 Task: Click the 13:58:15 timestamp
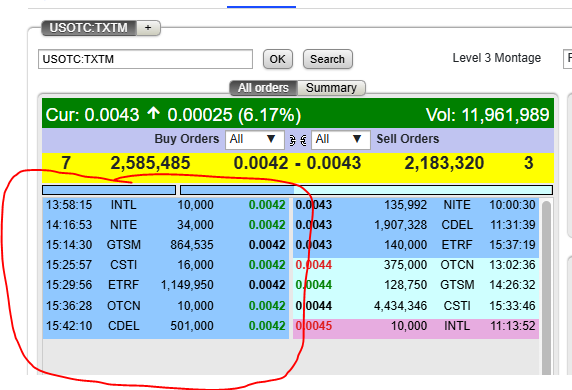(x=69, y=205)
